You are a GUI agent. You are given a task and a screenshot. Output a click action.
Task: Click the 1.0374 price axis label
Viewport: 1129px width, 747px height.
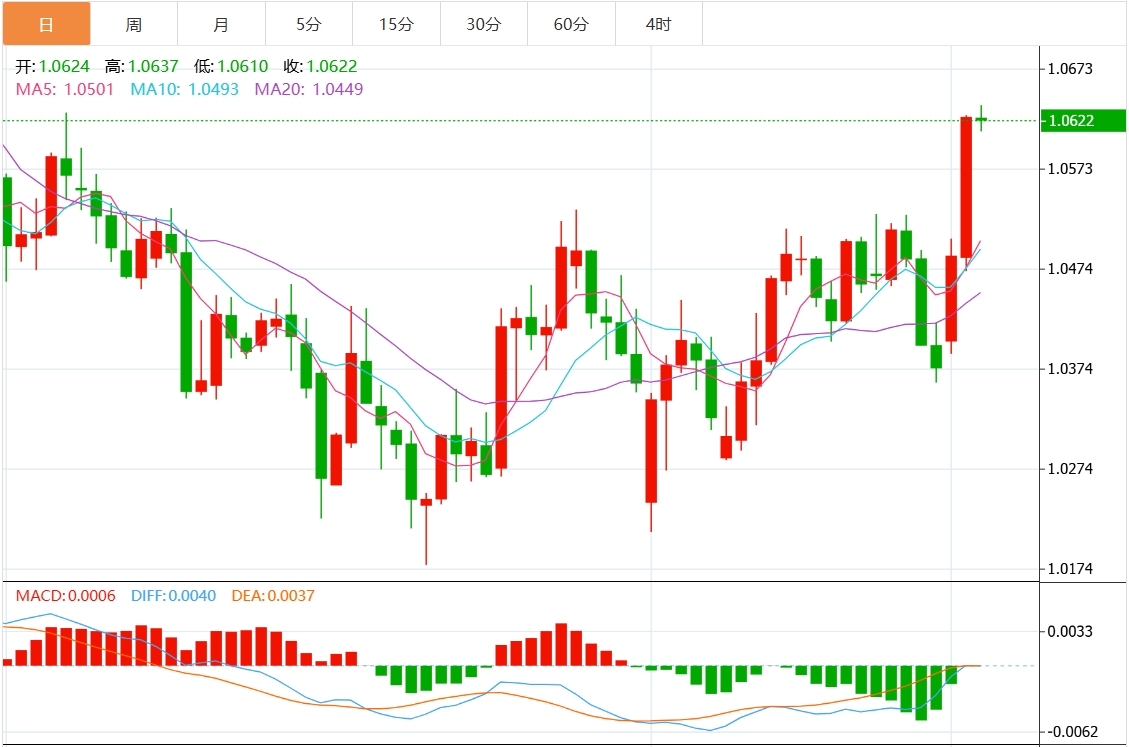1070,369
